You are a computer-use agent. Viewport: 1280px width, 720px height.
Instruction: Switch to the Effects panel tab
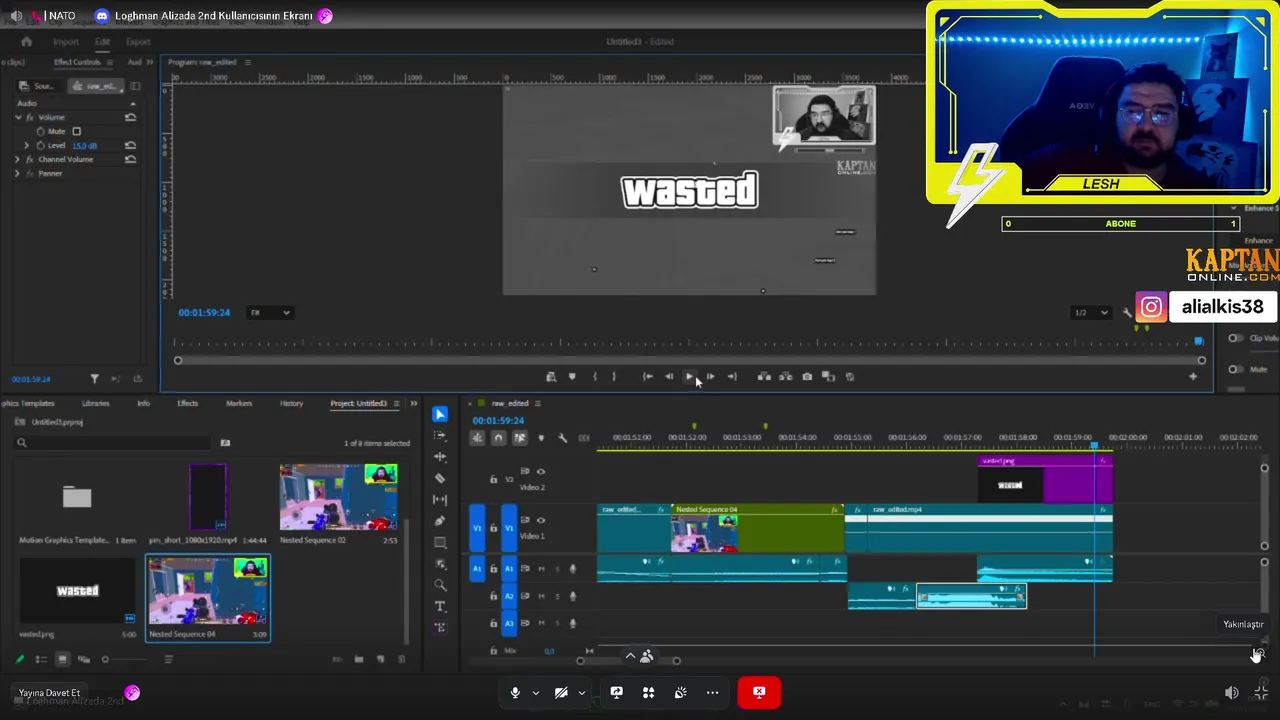click(x=187, y=403)
